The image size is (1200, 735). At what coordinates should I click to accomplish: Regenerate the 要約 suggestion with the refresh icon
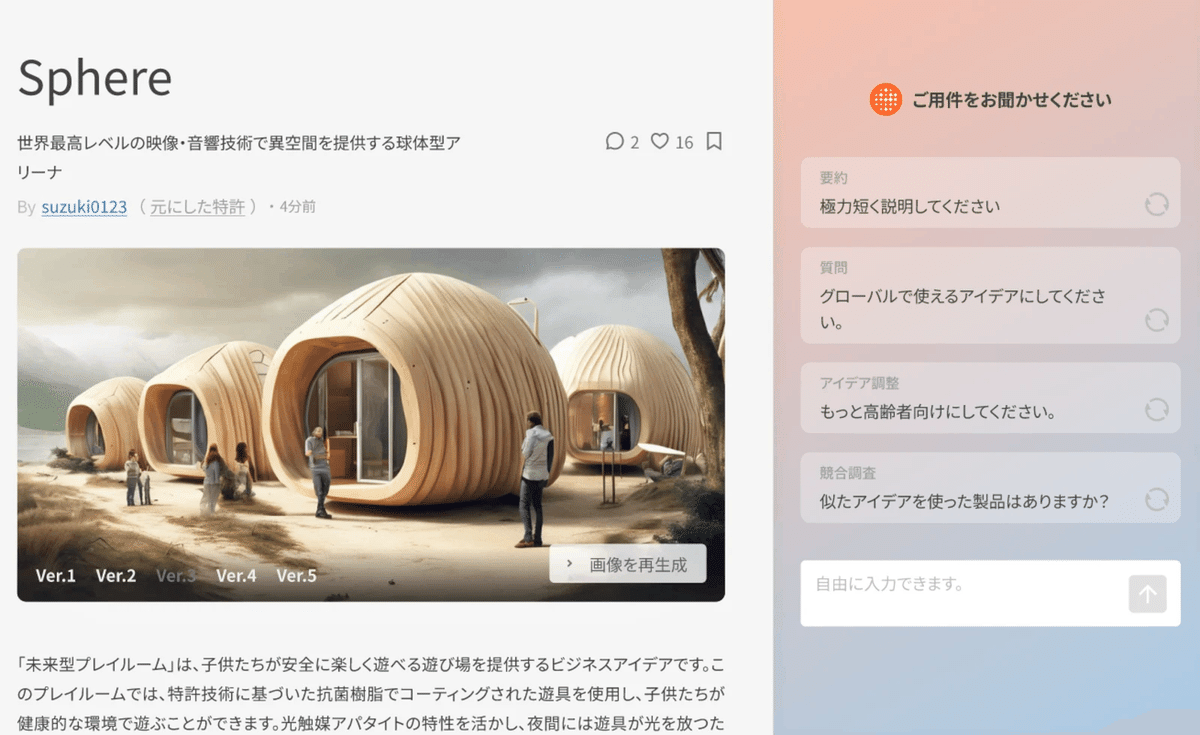[x=1157, y=204]
